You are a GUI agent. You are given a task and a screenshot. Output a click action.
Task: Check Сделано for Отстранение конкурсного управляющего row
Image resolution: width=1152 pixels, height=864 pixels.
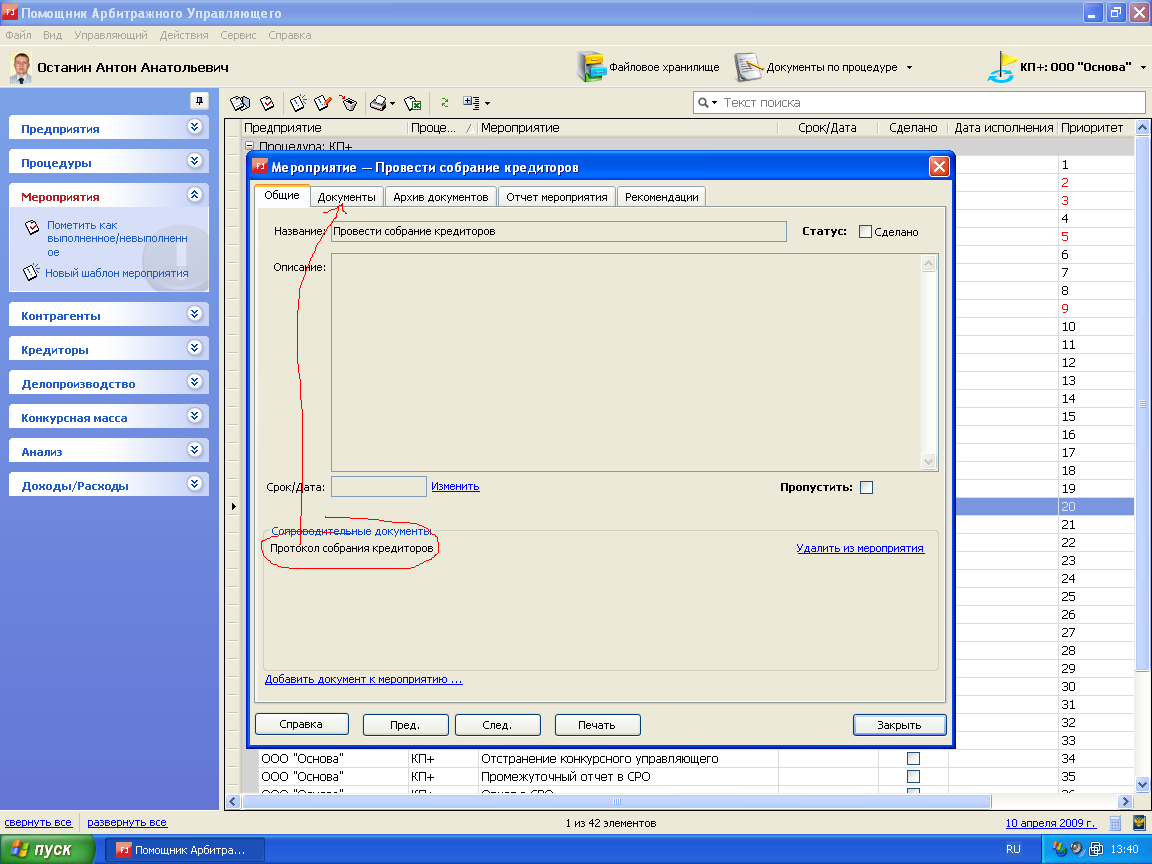coord(913,758)
